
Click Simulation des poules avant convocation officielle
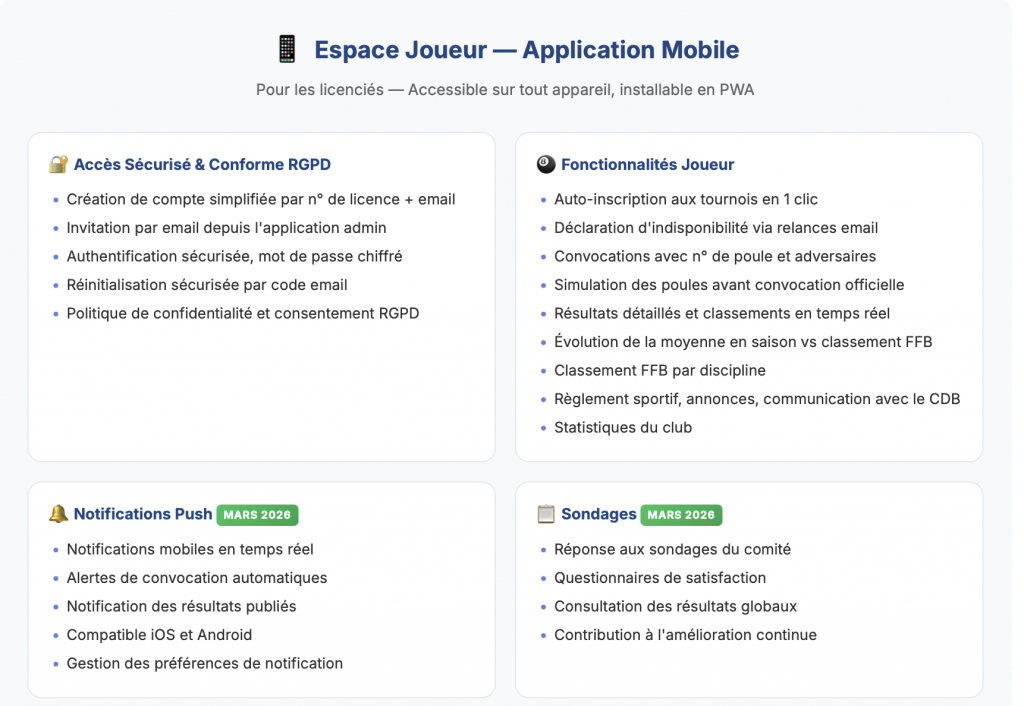[728, 285]
